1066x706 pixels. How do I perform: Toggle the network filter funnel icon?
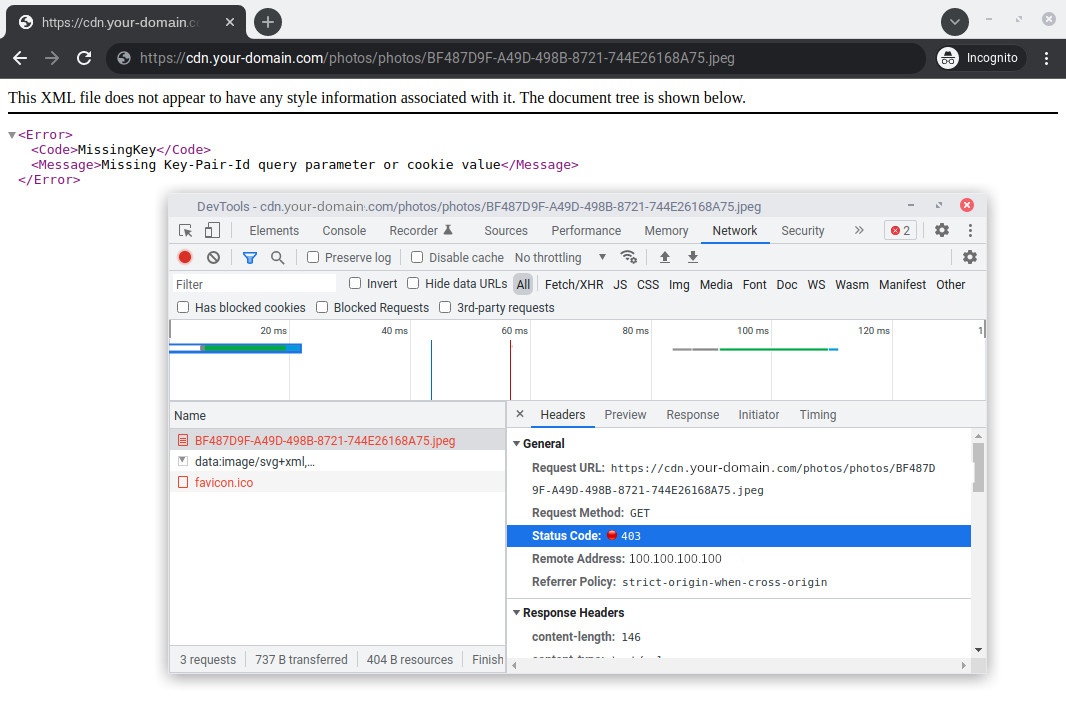point(250,258)
